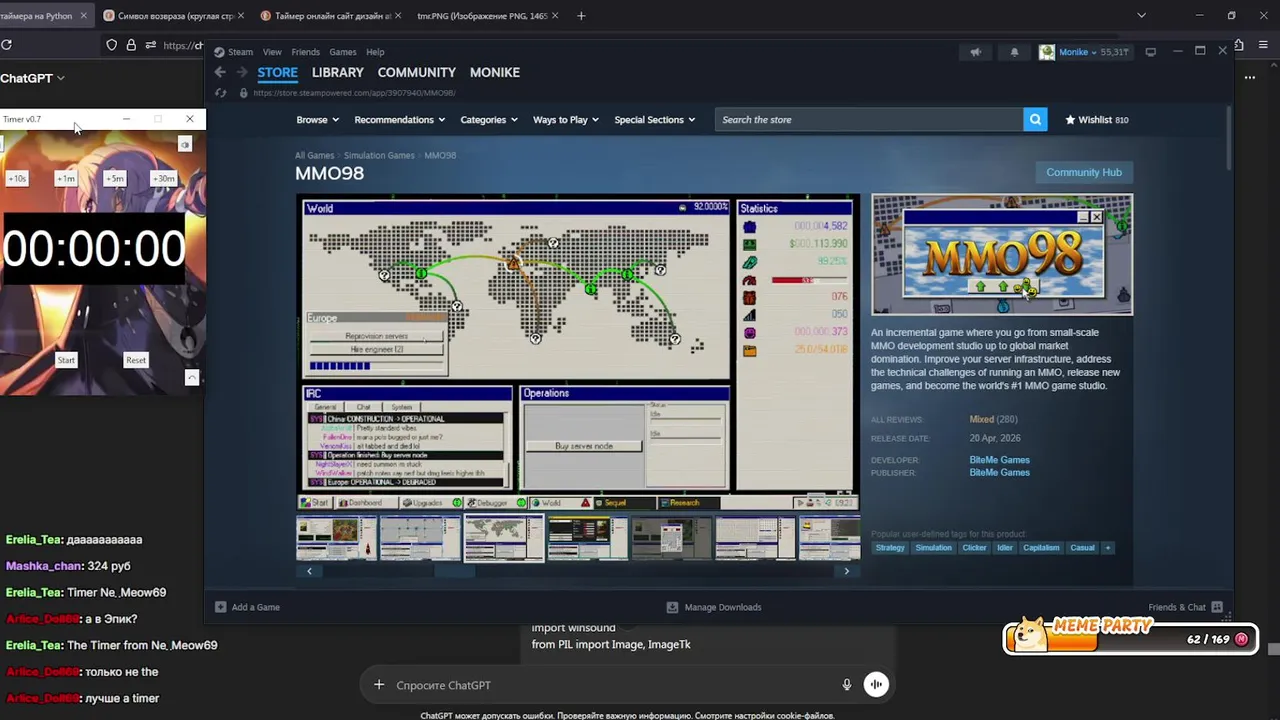The width and height of the screenshot is (1280, 720).
Task: Open the Community Hub button
Action: [1084, 172]
